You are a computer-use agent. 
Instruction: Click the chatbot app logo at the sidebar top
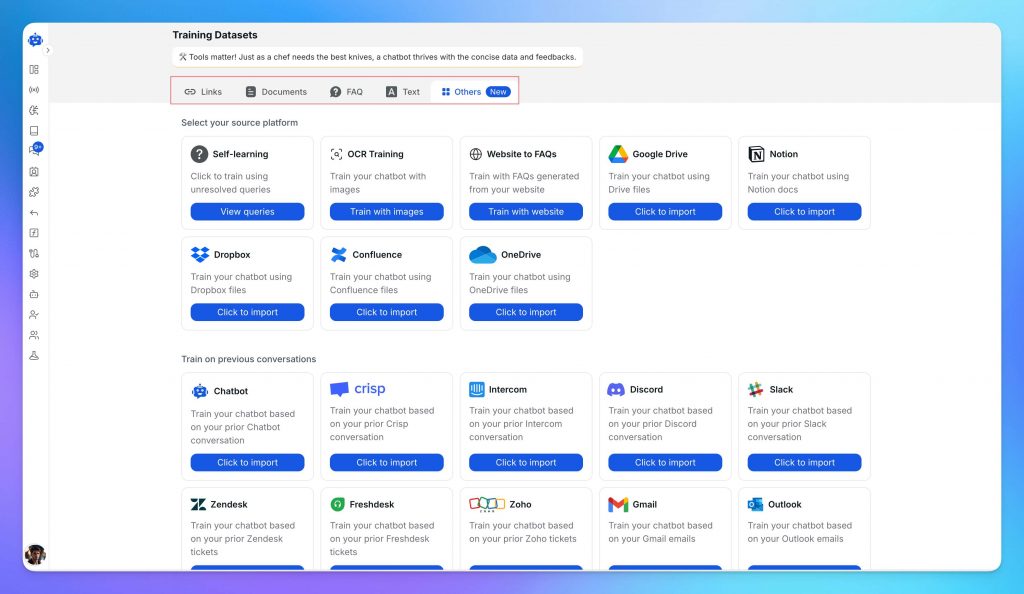(x=34, y=39)
